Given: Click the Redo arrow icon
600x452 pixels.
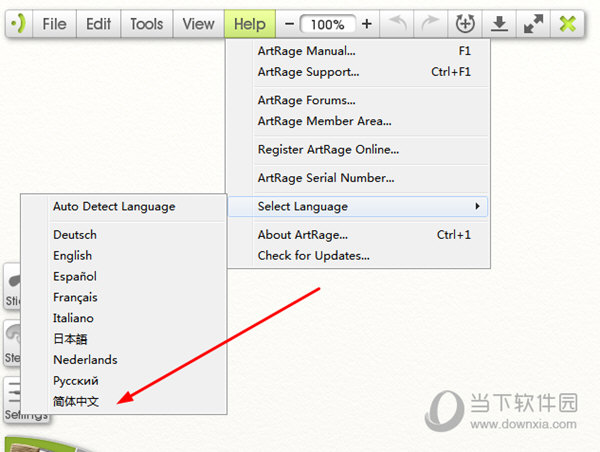Looking at the screenshot, I should click(x=430, y=24).
